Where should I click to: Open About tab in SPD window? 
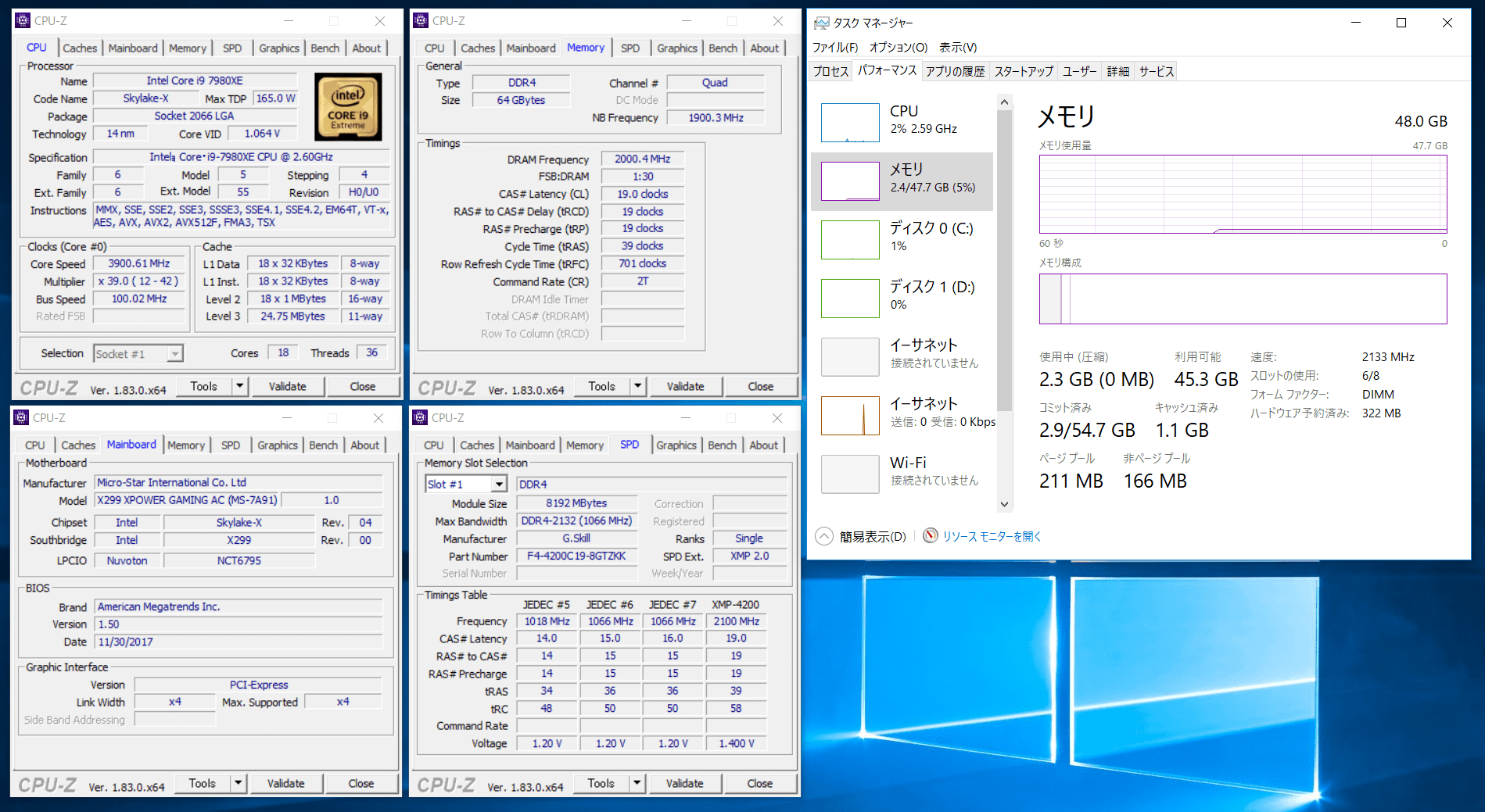point(763,445)
